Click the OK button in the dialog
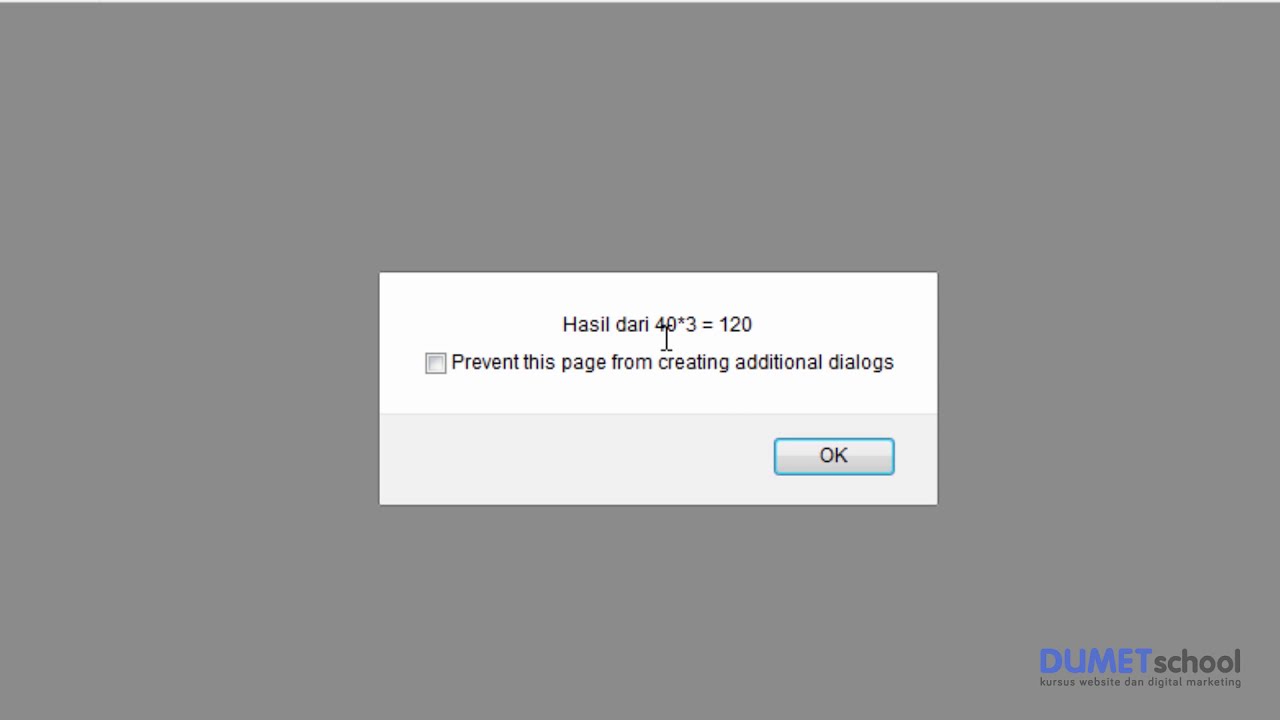Screen dimensions: 1280x720 834,456
